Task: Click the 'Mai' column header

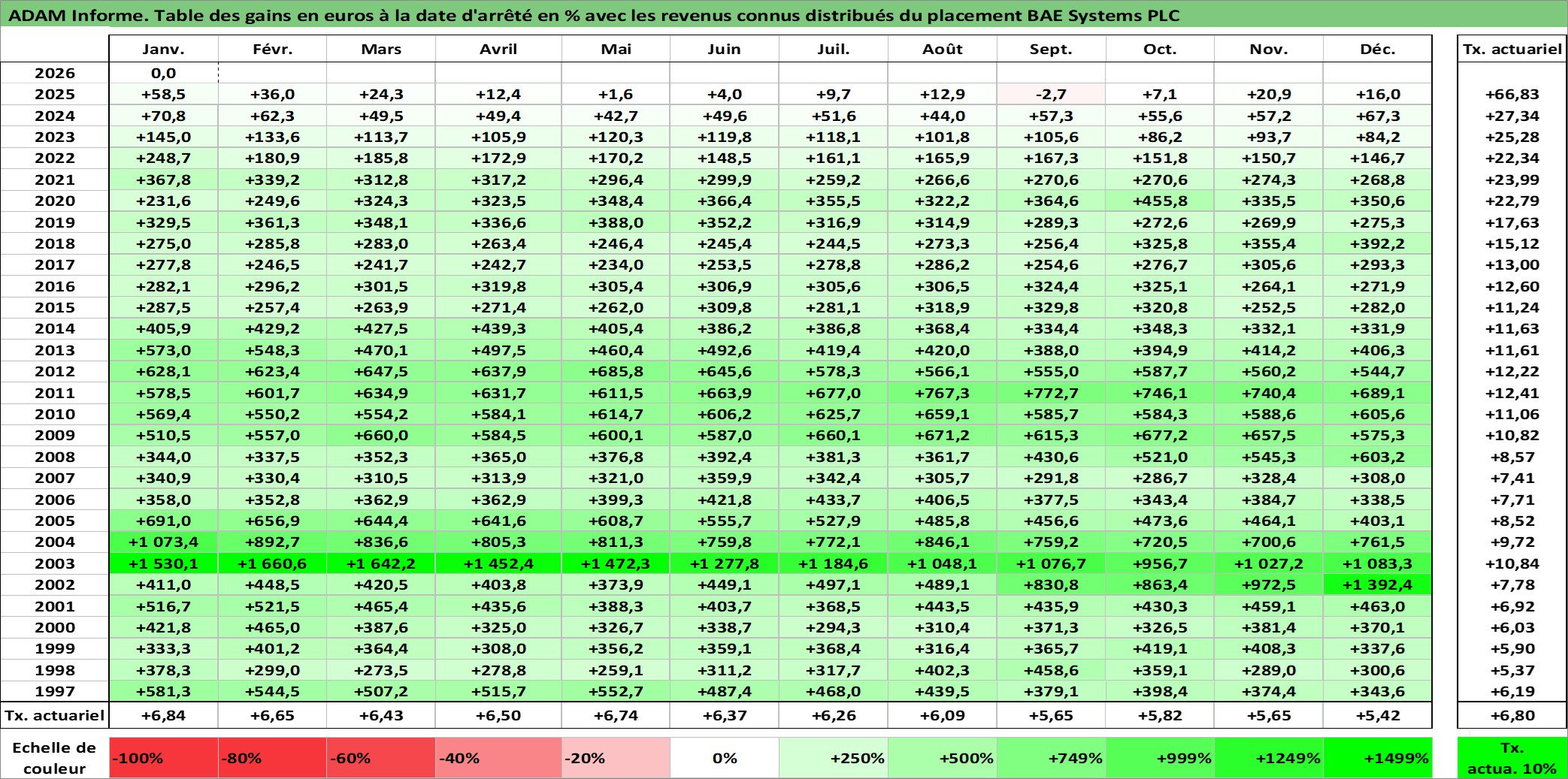Action: coord(616,49)
